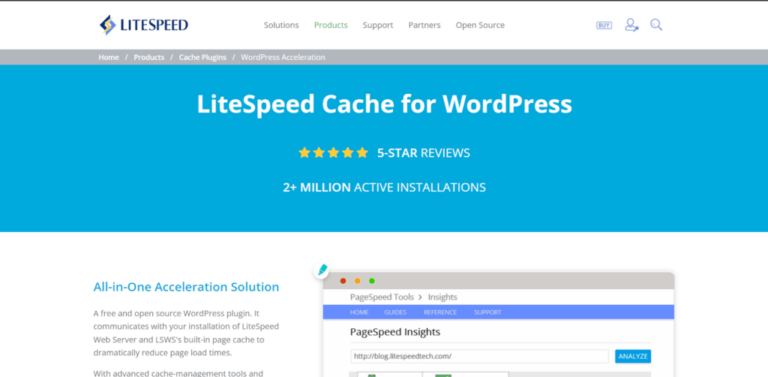Click the paragraph 'A free and open source WordPress plugin'
This screenshot has width=768, height=377.
coord(186,333)
